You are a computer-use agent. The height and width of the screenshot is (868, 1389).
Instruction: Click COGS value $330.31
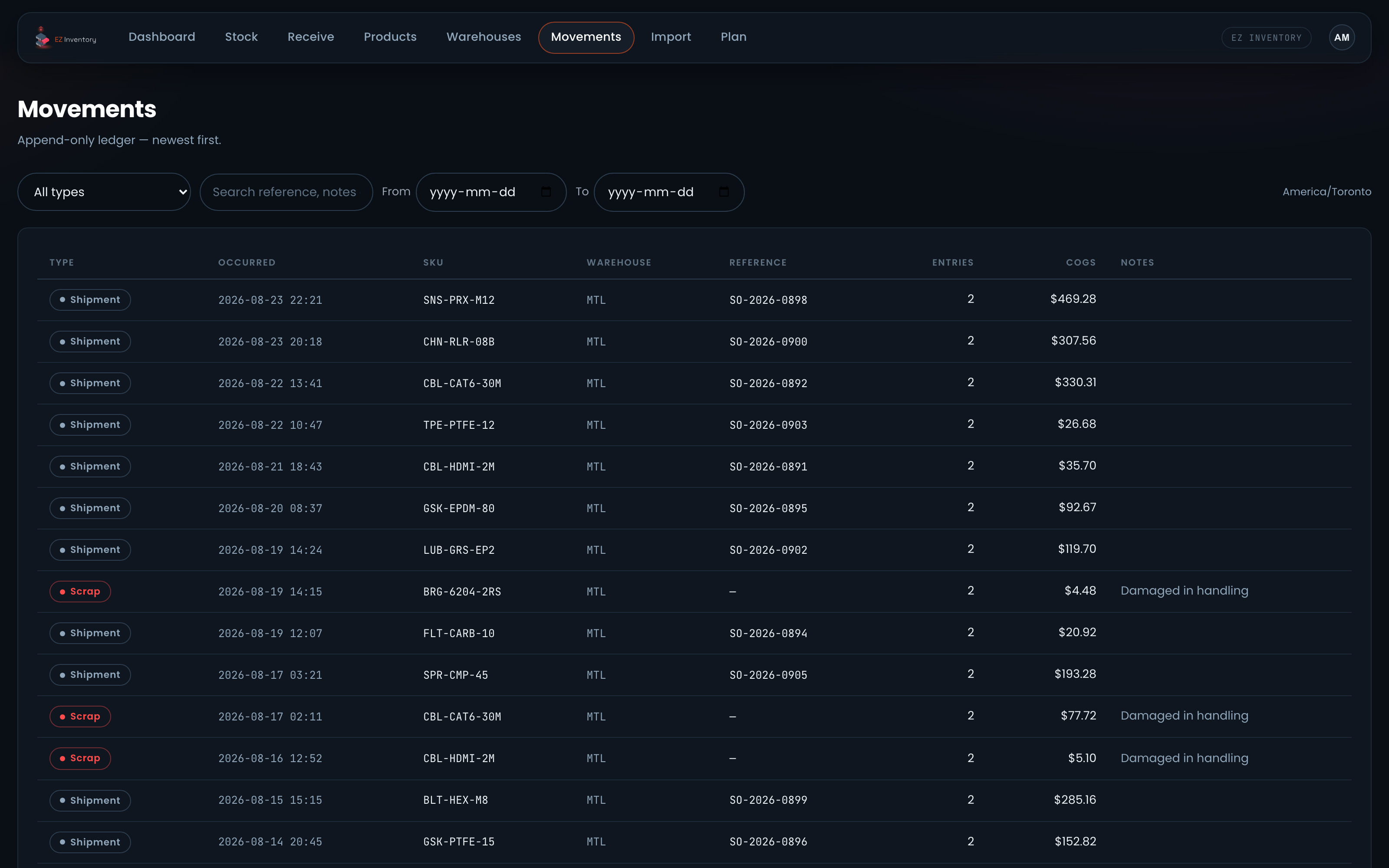pyautogui.click(x=1075, y=382)
